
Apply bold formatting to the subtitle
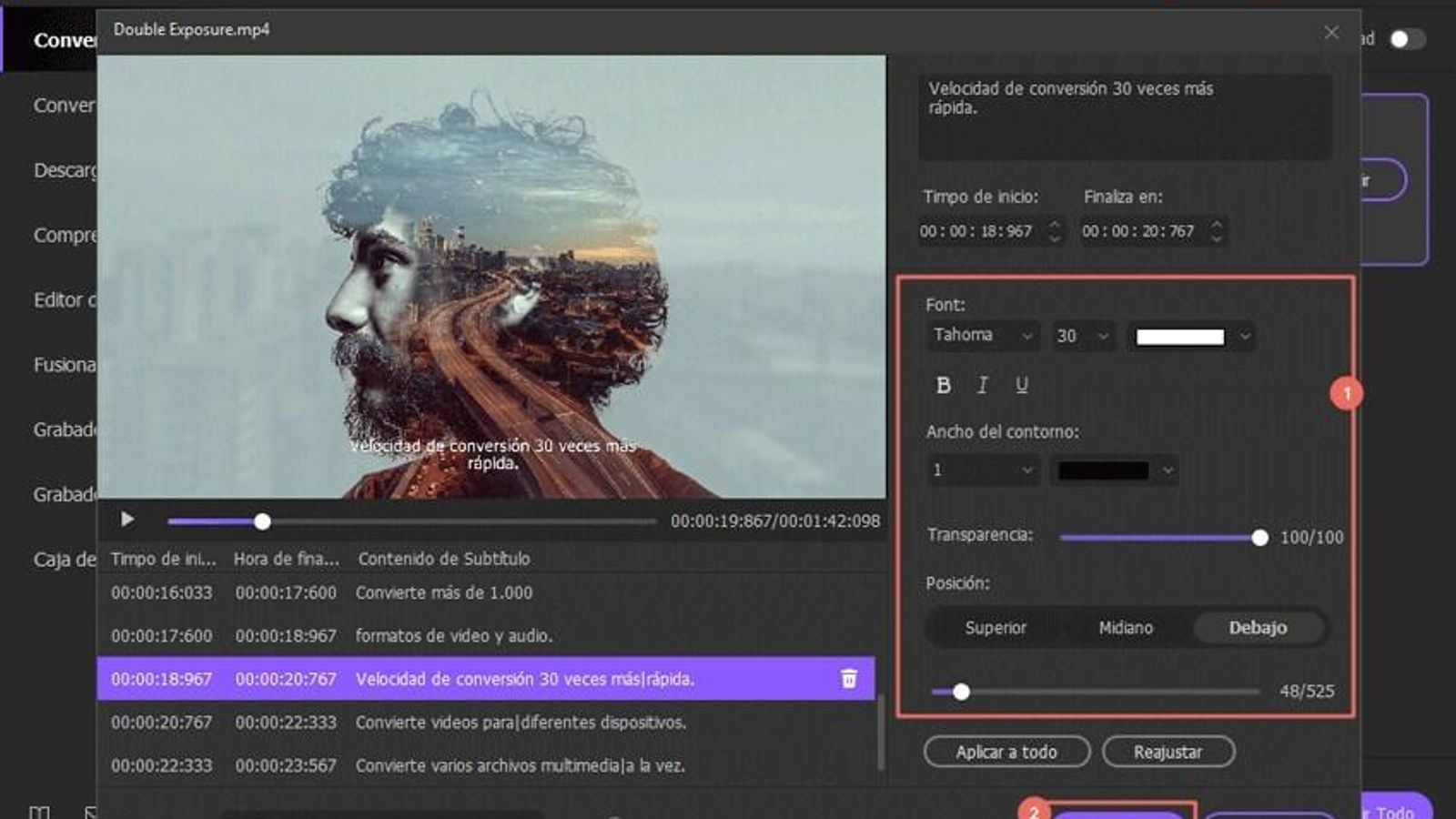coord(942,385)
